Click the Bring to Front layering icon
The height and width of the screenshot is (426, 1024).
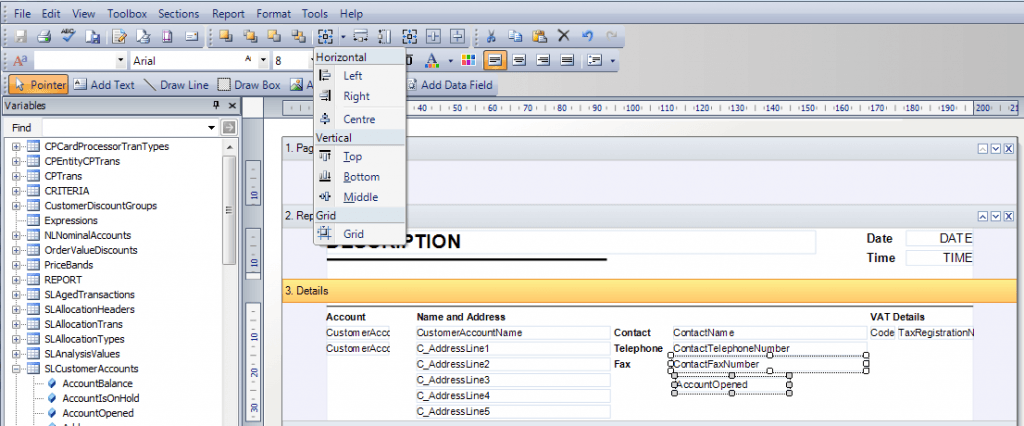225,36
